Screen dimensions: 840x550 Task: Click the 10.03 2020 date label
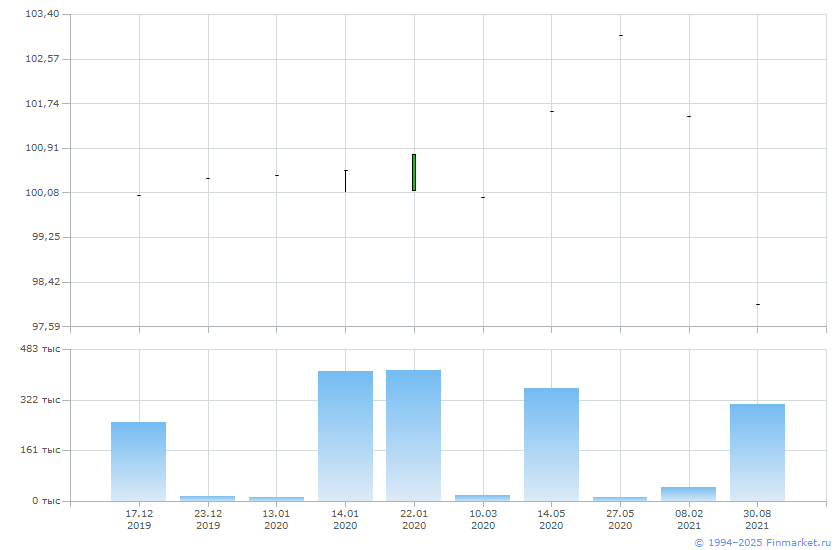(x=483, y=519)
